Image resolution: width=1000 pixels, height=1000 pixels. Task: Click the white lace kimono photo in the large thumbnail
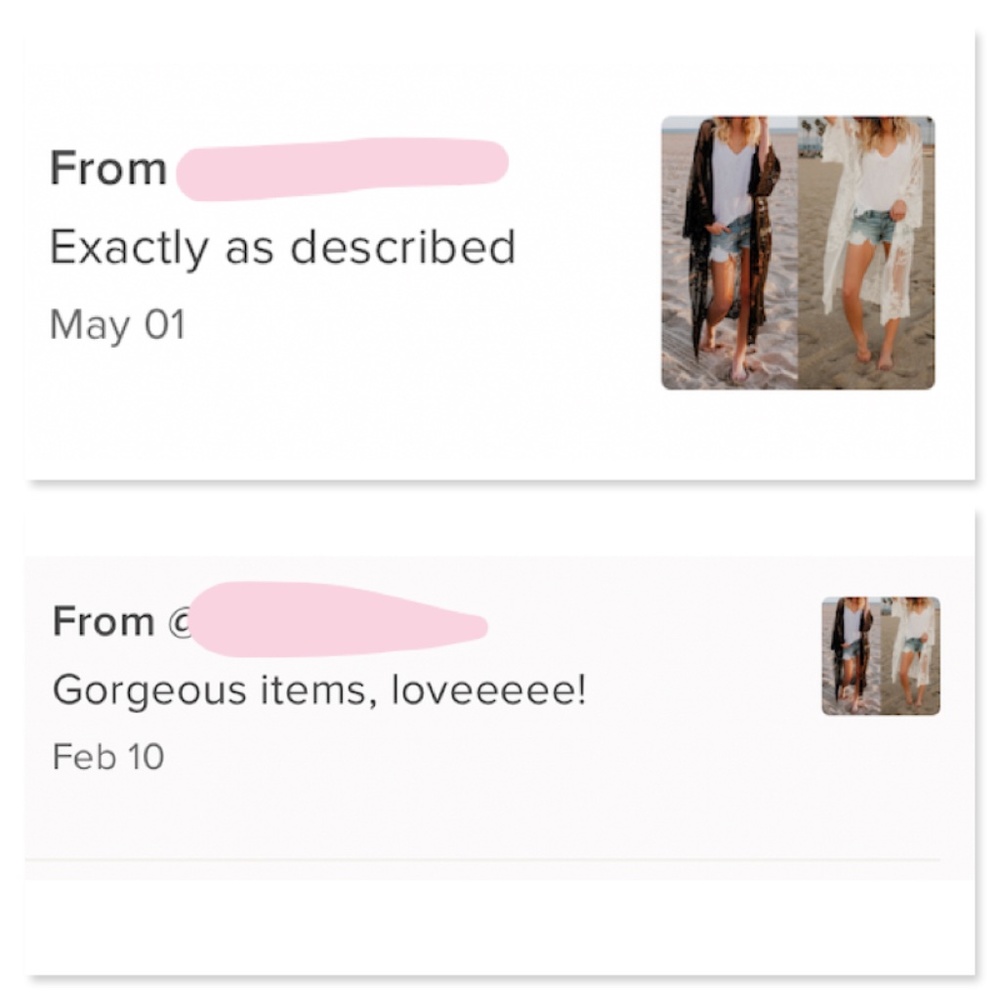(x=866, y=252)
